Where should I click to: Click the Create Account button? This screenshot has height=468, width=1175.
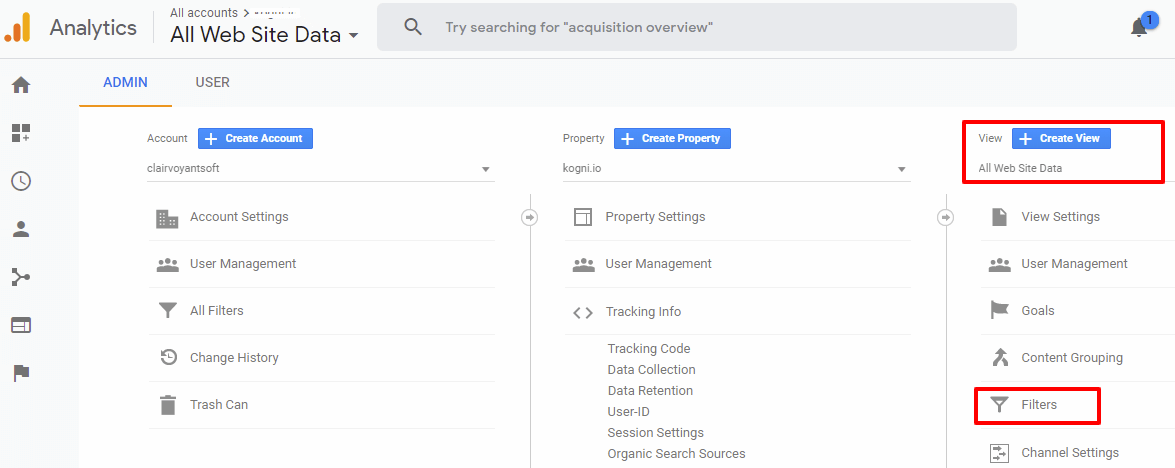255,138
